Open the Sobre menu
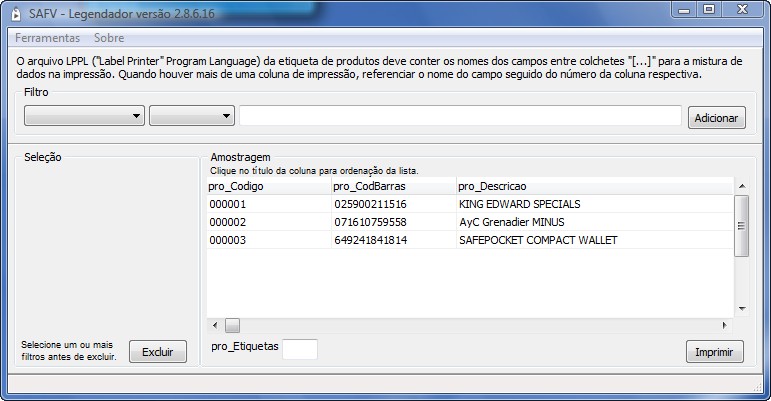771x401 pixels. pyautogui.click(x=109, y=38)
